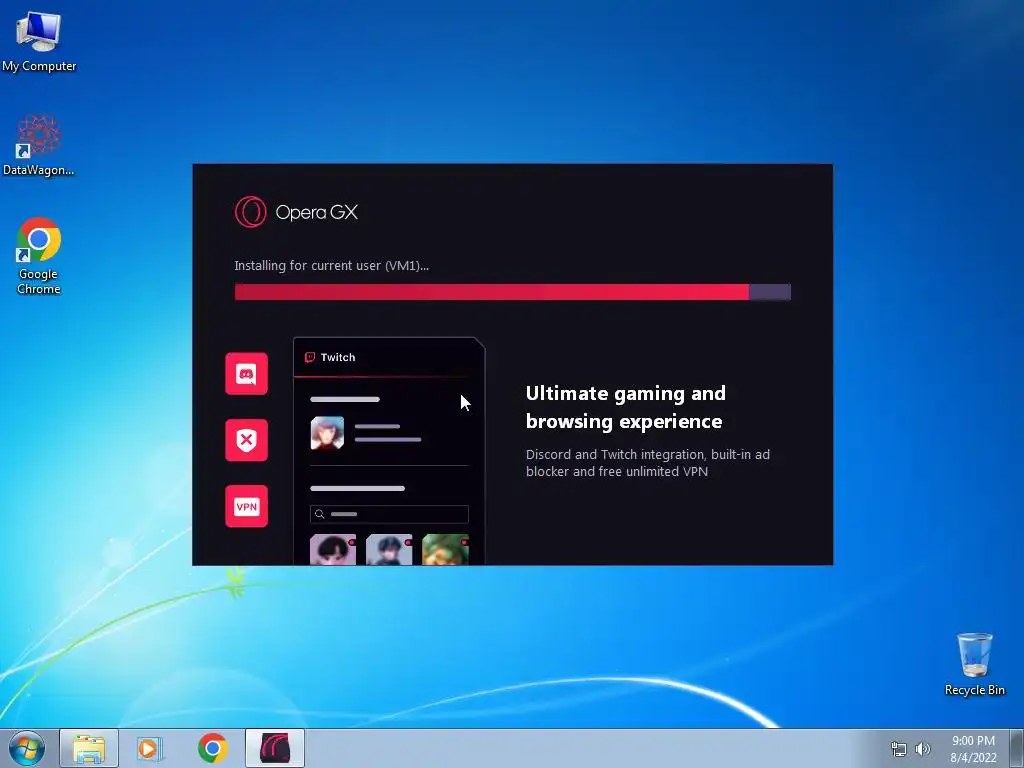Click the Discord and Twitch integration description

[648, 463]
